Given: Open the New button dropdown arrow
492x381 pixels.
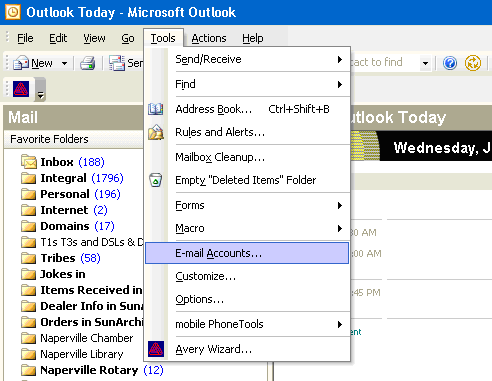Looking at the screenshot, I should 64,63.
